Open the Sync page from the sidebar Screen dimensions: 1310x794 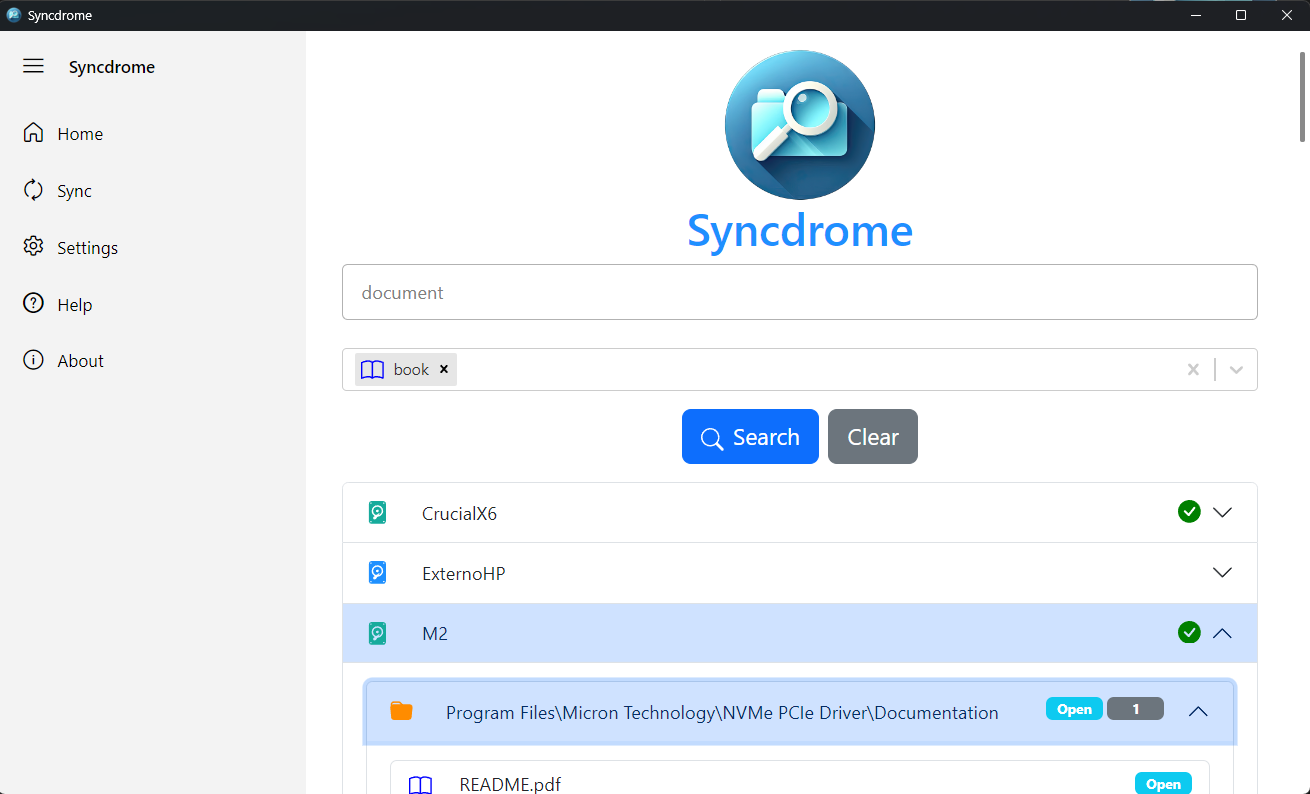[x=33, y=190]
